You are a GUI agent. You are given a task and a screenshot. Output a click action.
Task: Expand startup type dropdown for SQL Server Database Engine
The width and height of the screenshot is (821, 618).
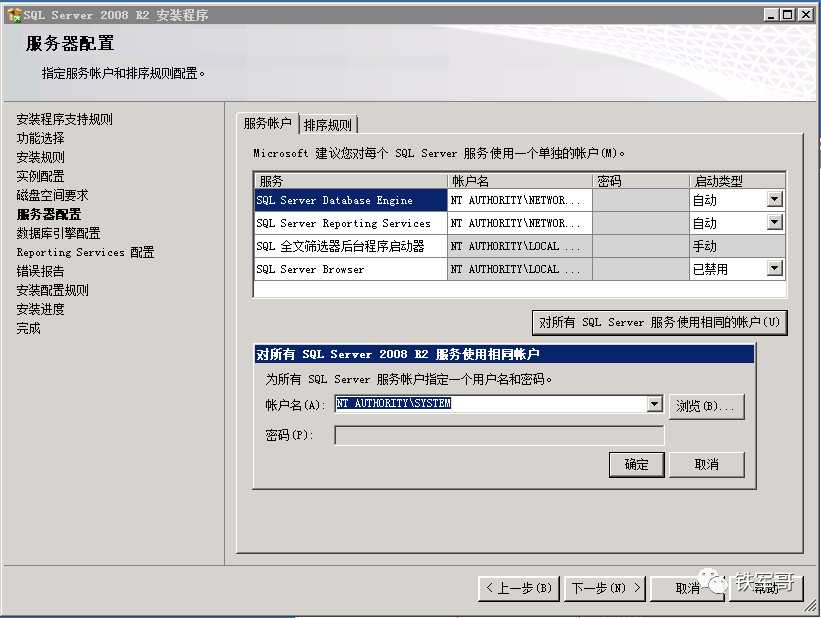click(x=774, y=200)
